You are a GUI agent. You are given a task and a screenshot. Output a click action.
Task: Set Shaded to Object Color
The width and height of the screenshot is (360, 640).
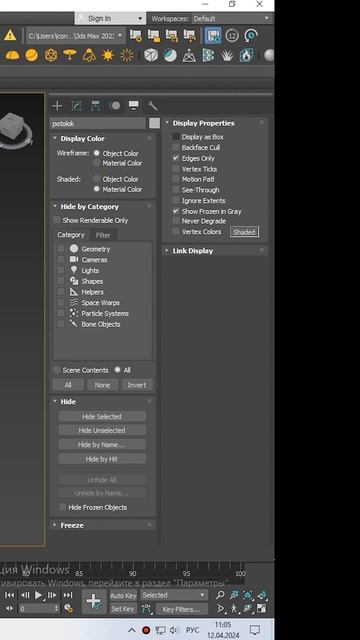pyautogui.click(x=97, y=179)
